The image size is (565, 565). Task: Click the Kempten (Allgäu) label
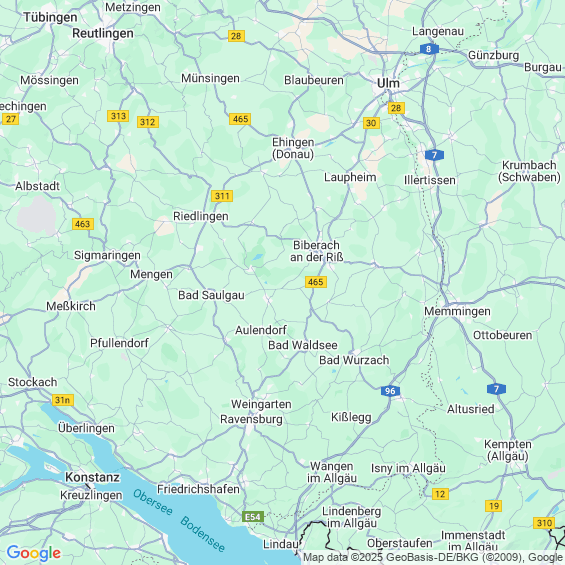pyautogui.click(x=508, y=450)
